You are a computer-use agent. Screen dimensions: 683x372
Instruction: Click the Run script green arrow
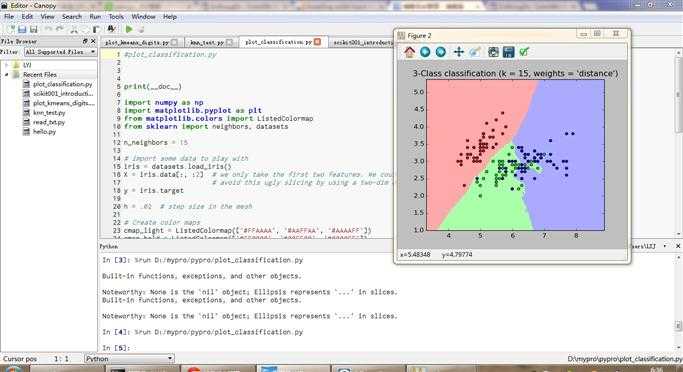click(x=129, y=29)
